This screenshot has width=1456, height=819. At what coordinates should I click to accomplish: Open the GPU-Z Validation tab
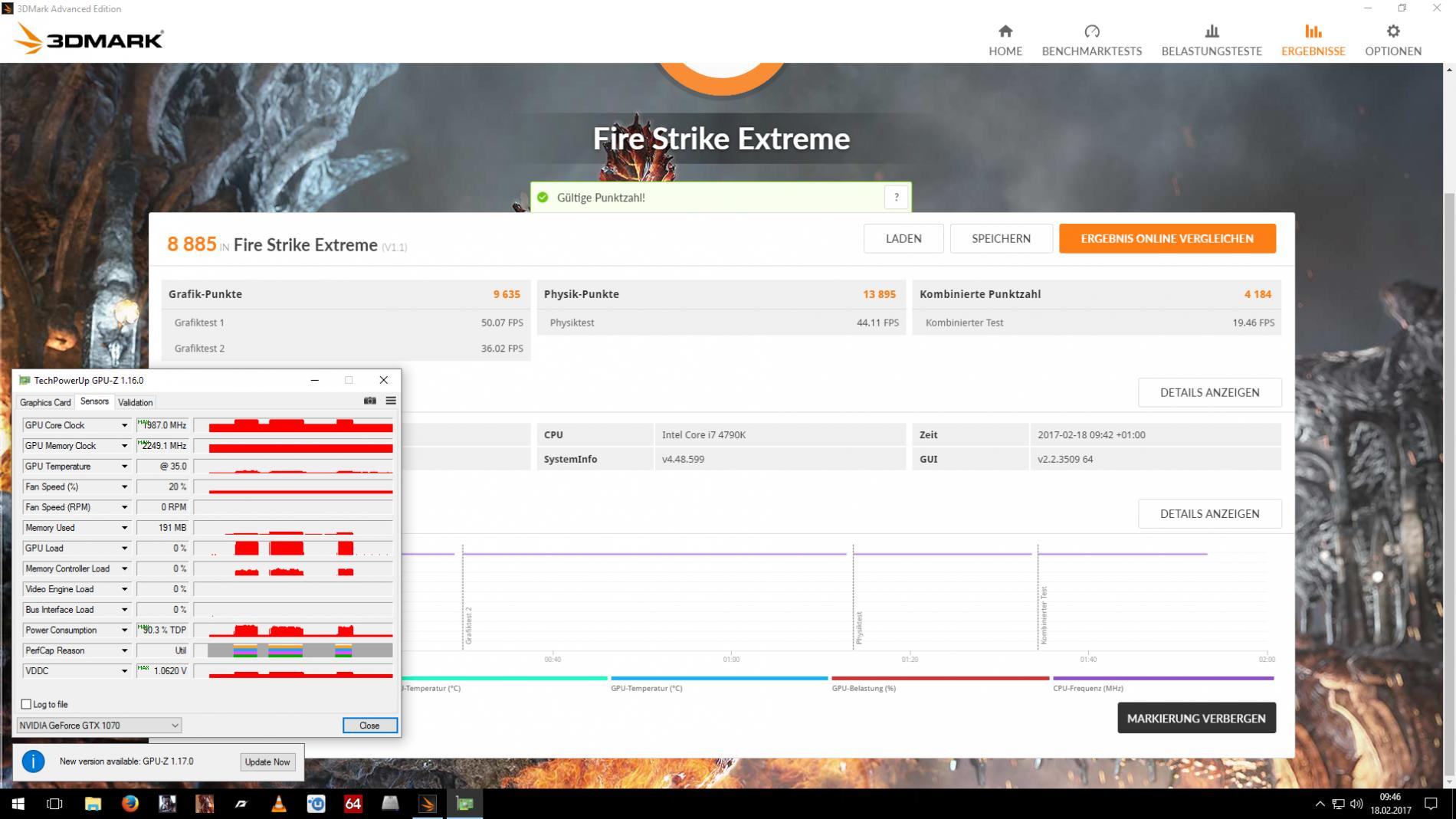click(x=136, y=402)
